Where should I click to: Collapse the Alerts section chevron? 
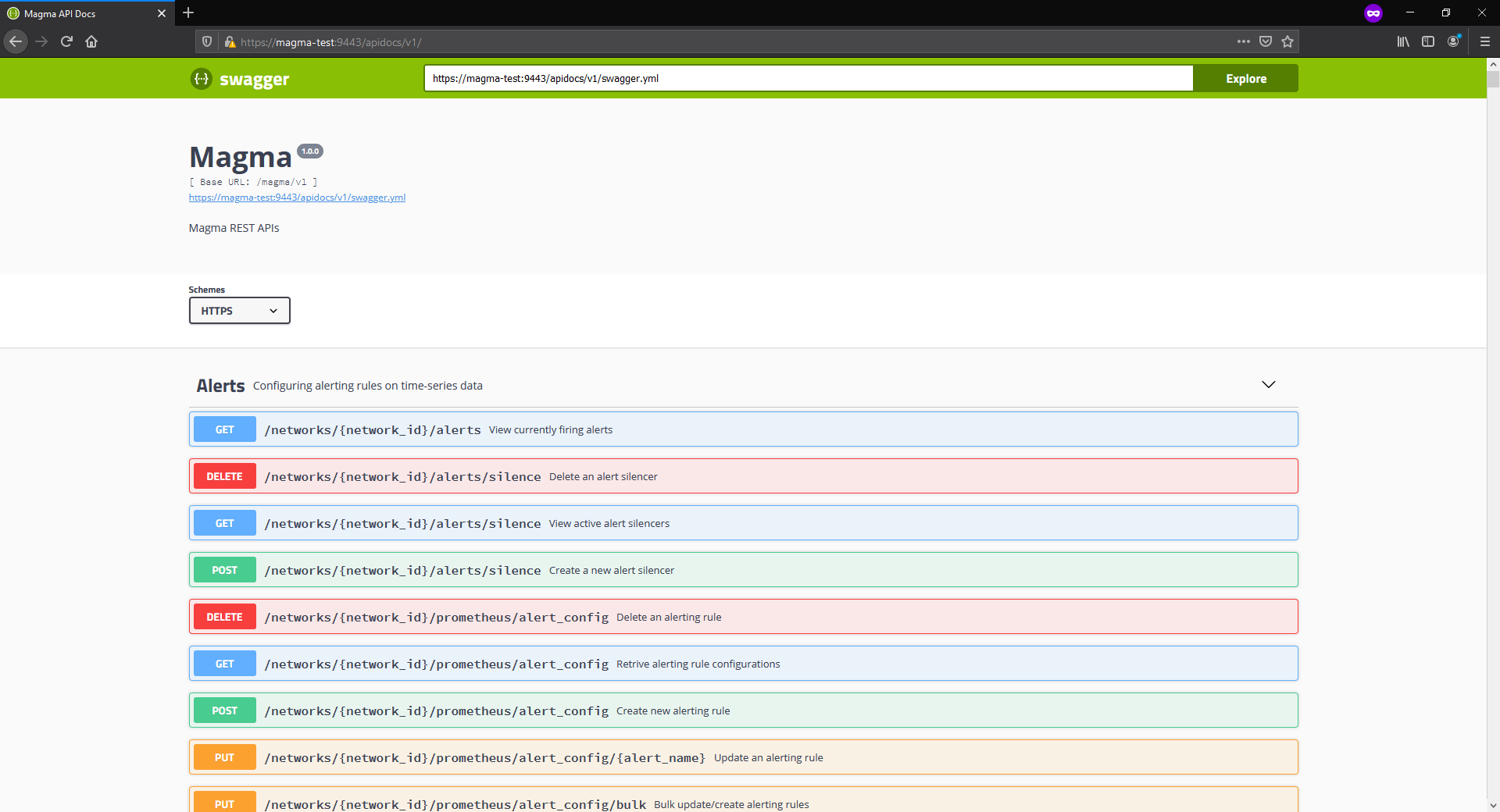[x=1269, y=385]
